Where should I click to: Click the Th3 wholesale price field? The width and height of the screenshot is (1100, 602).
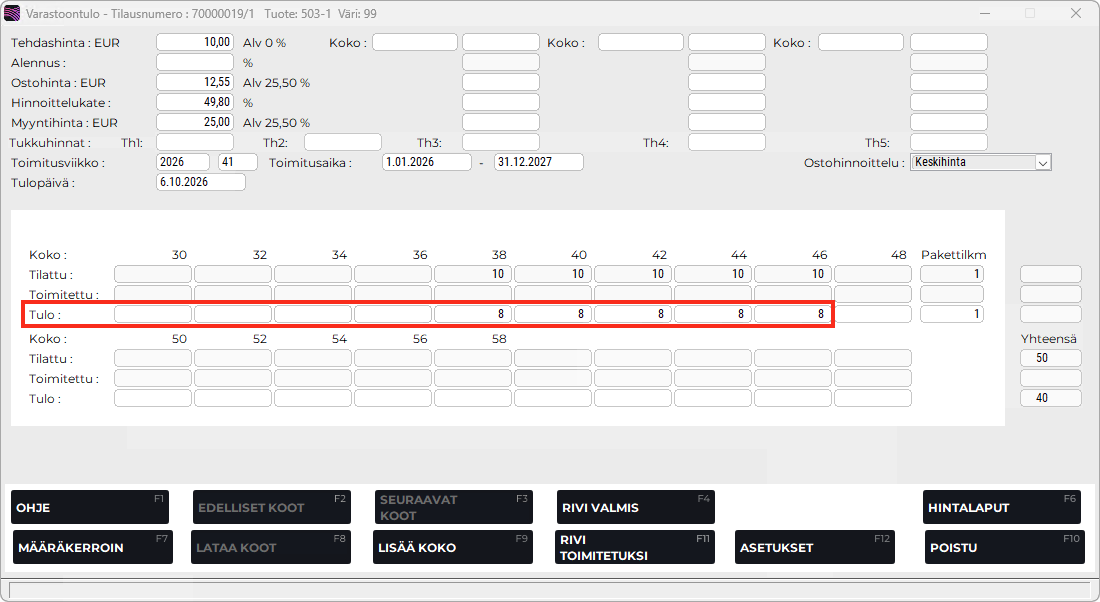(501, 142)
